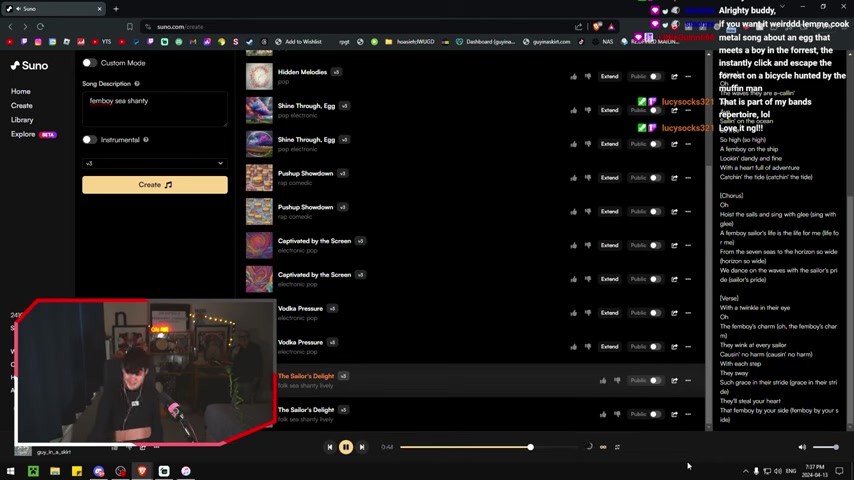Adjust the player volume slider
The height and width of the screenshot is (480, 854).
(826, 447)
